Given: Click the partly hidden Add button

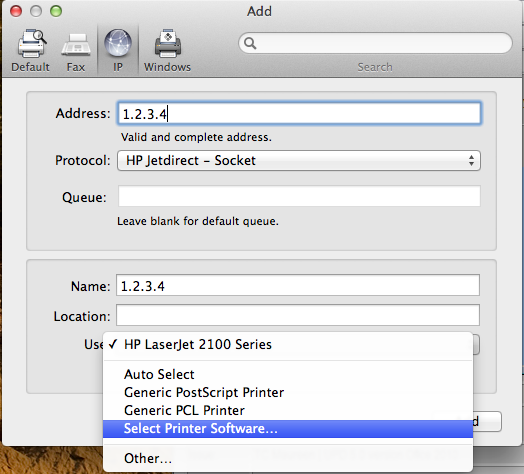Looking at the screenshot, I should pyautogui.click(x=487, y=422).
